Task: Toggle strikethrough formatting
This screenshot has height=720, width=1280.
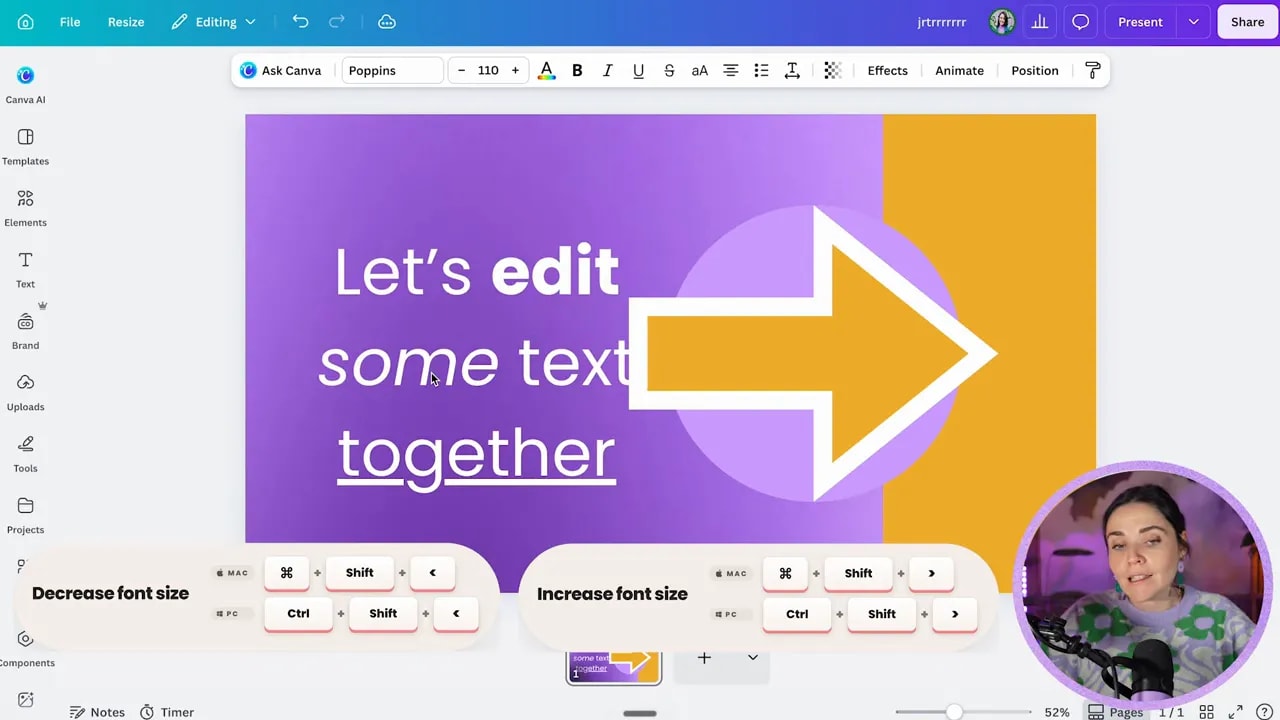Action: tap(669, 71)
